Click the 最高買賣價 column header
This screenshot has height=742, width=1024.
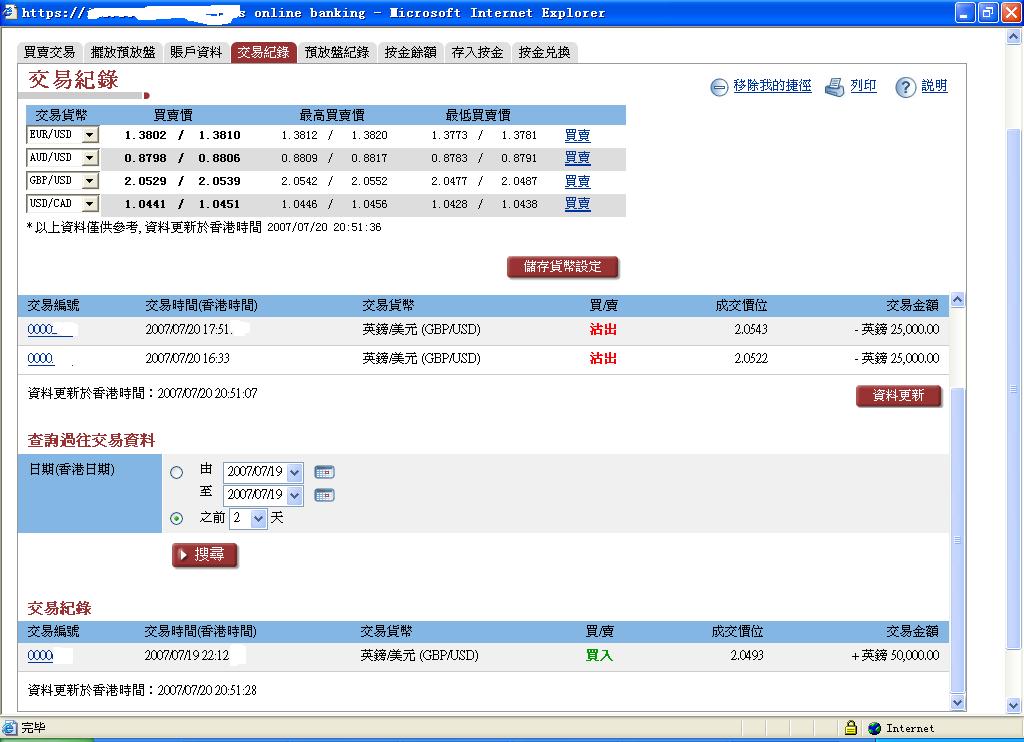(332, 116)
